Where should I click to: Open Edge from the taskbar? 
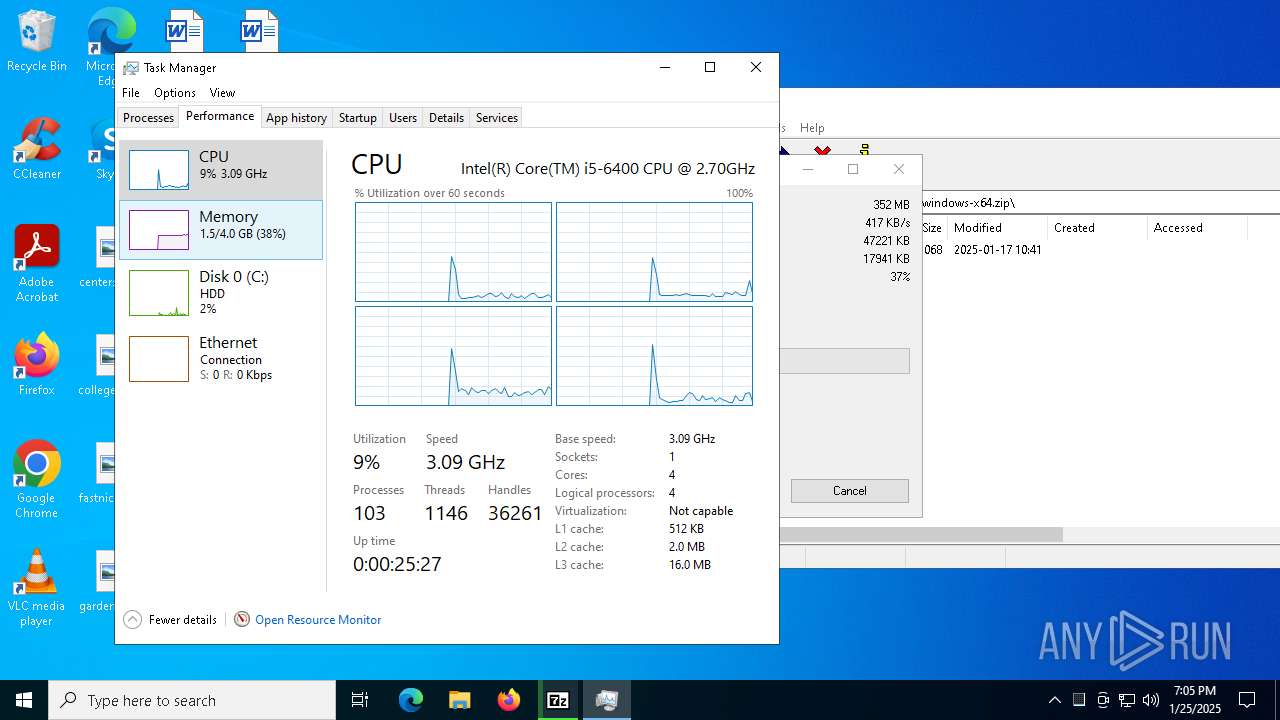tap(411, 700)
